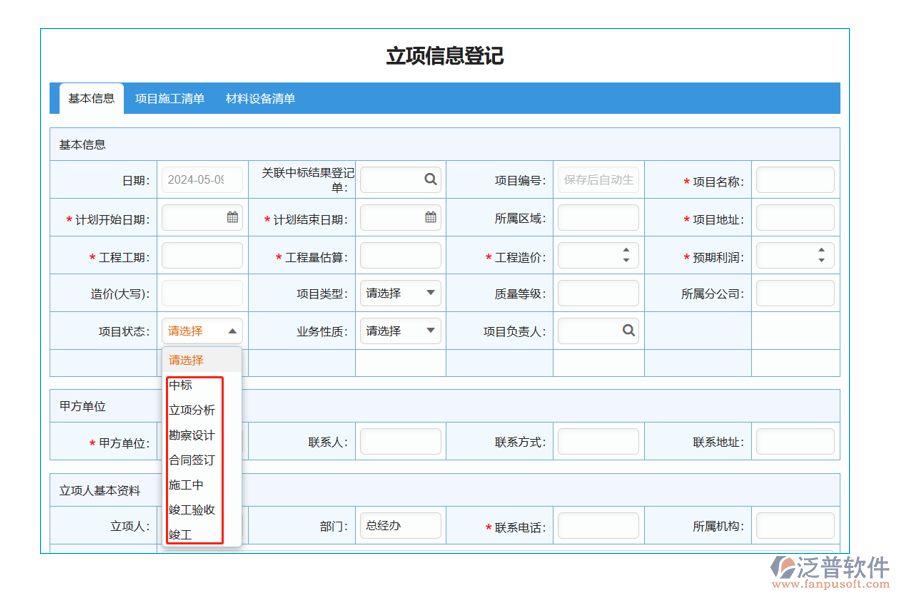Viewport: 900px width, 600px height.
Task: Choose 竣工验收 as the project status
Action: tap(192, 509)
